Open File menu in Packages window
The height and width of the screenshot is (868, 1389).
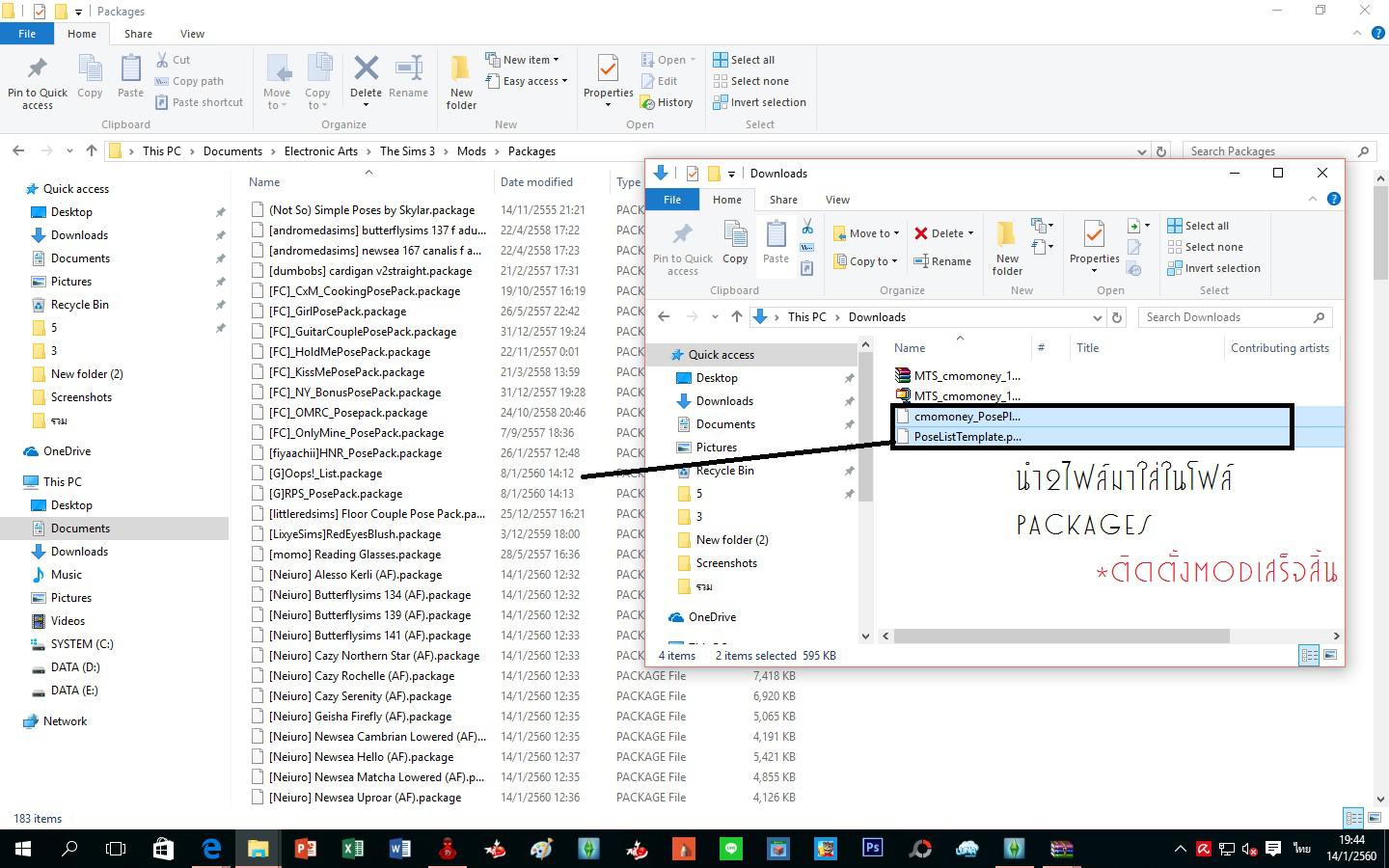(x=27, y=33)
